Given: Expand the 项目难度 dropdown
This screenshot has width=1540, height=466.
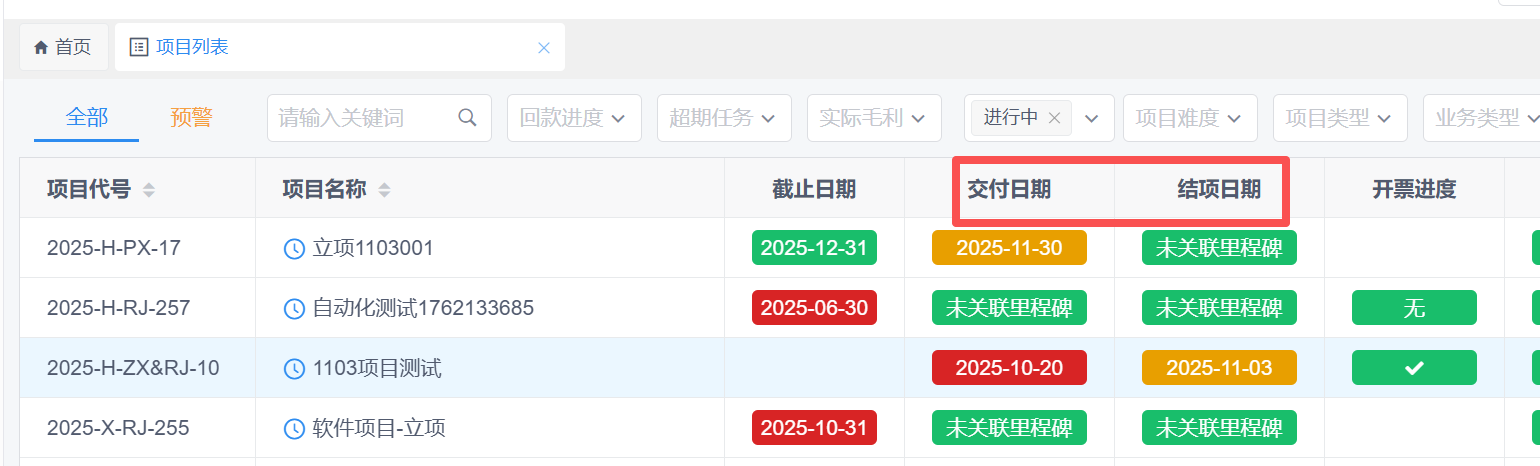Looking at the screenshot, I should click(x=1189, y=118).
